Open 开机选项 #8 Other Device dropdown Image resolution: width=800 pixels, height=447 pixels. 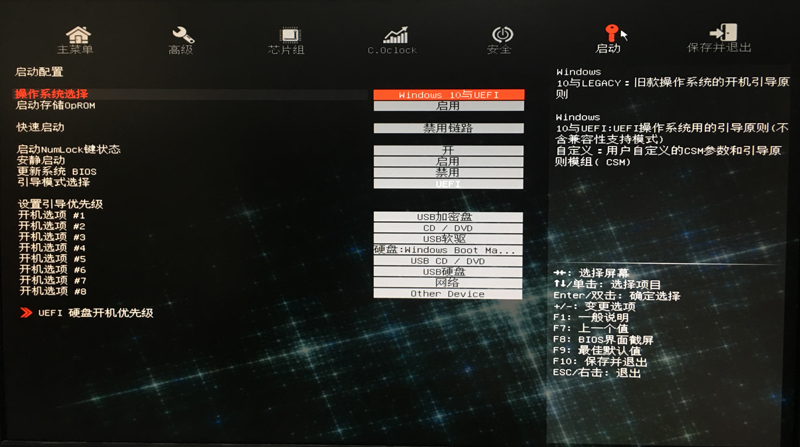(448, 294)
